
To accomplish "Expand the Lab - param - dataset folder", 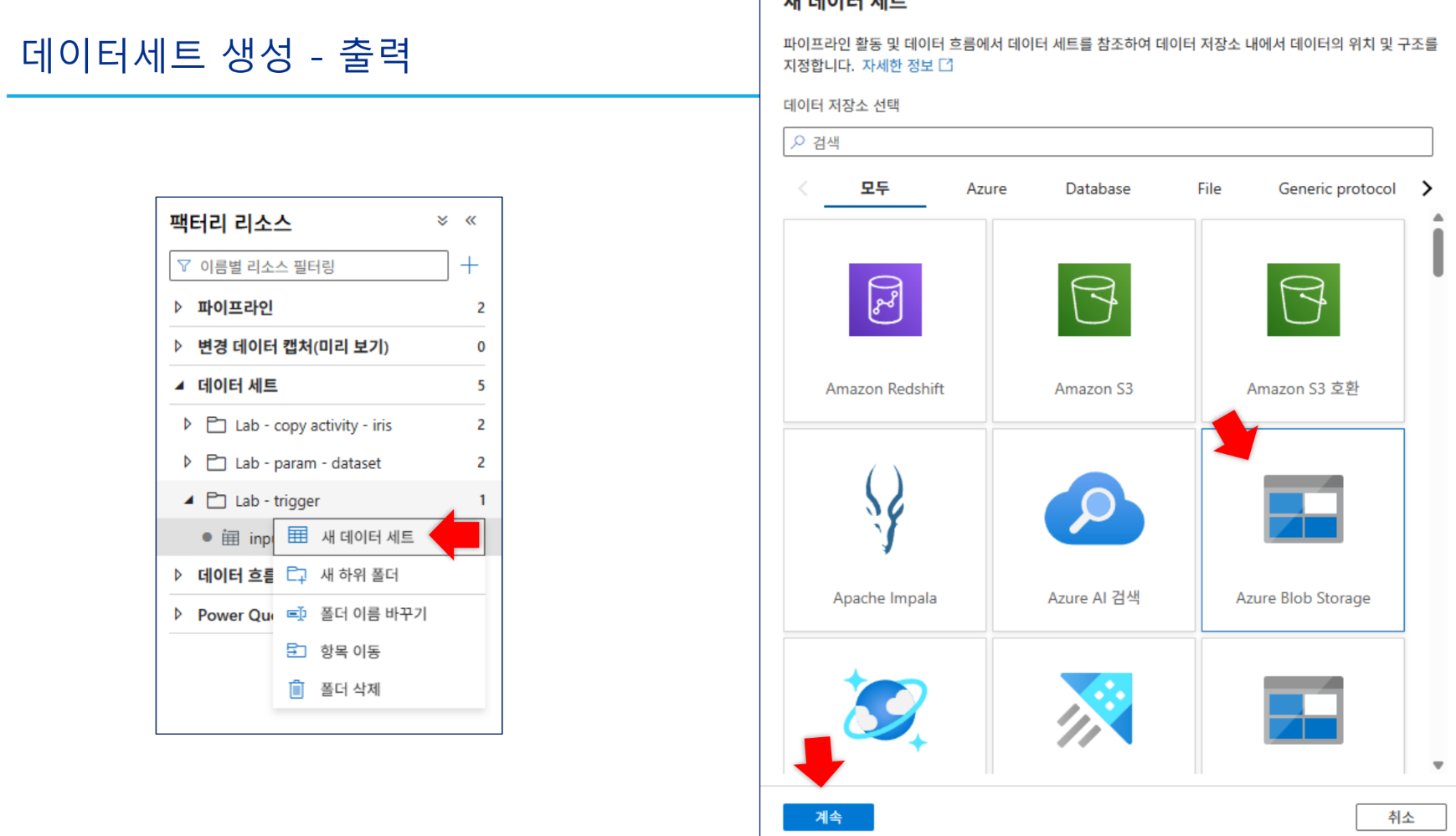I will pos(188,462).
